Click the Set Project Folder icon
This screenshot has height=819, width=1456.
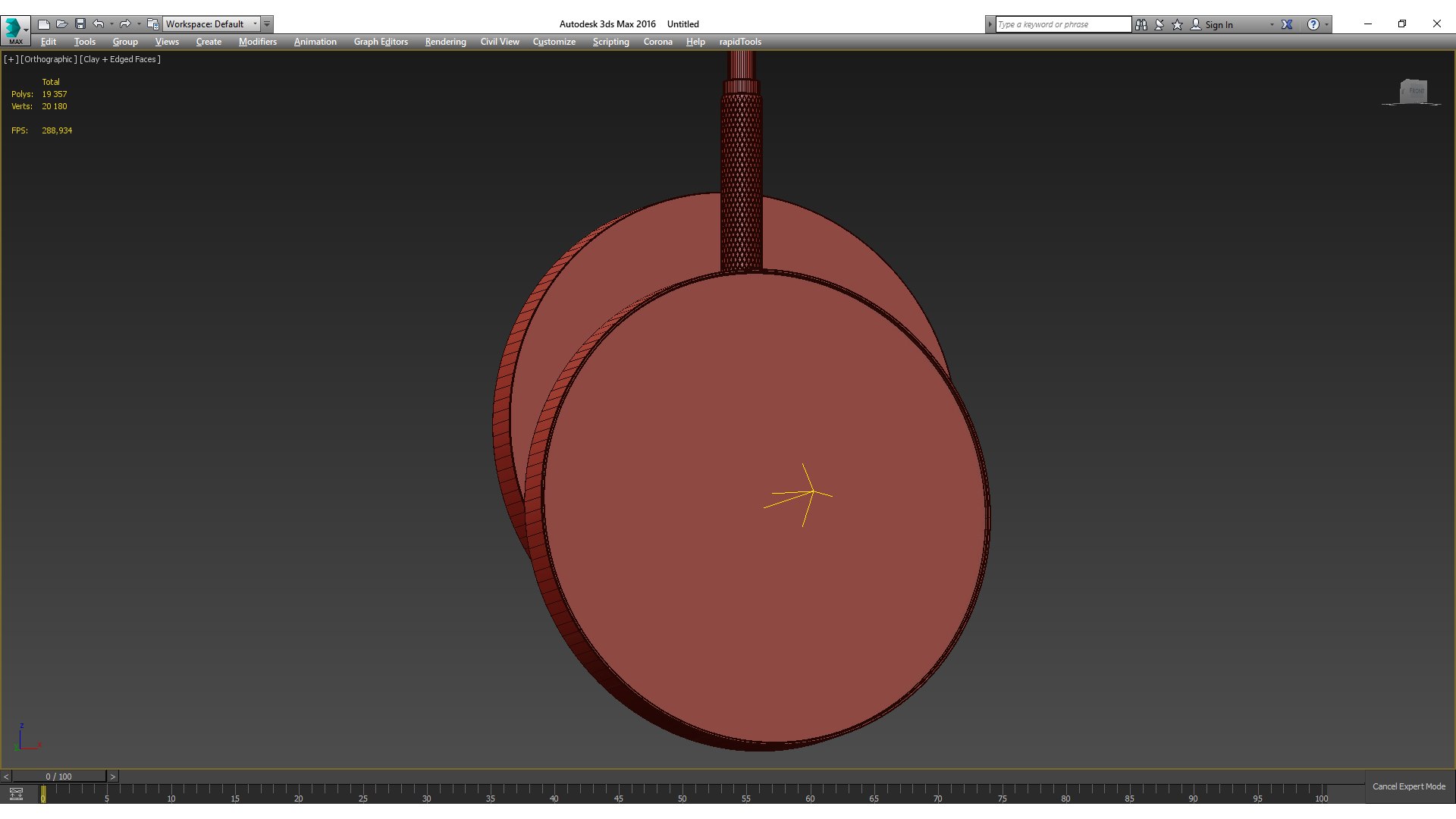coord(153,24)
